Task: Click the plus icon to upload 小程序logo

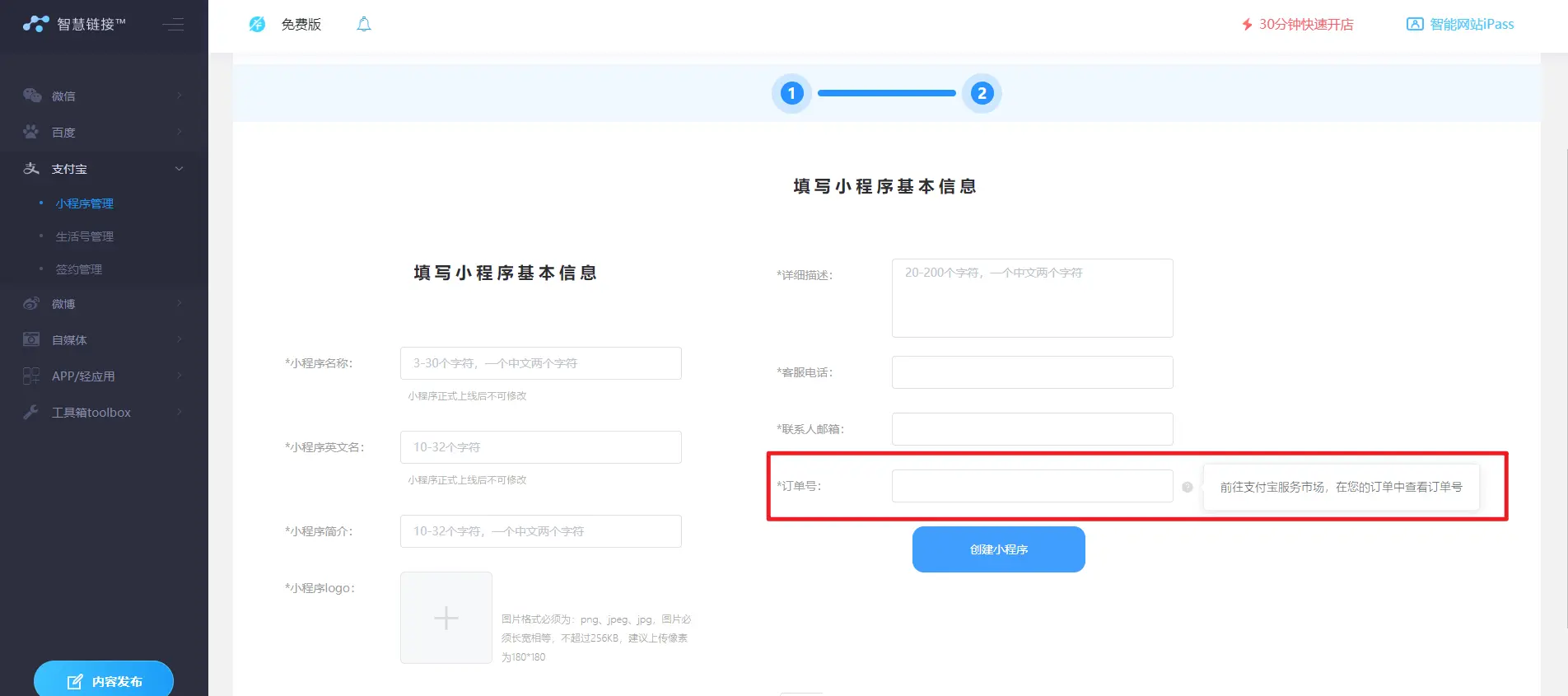Action: coord(446,618)
